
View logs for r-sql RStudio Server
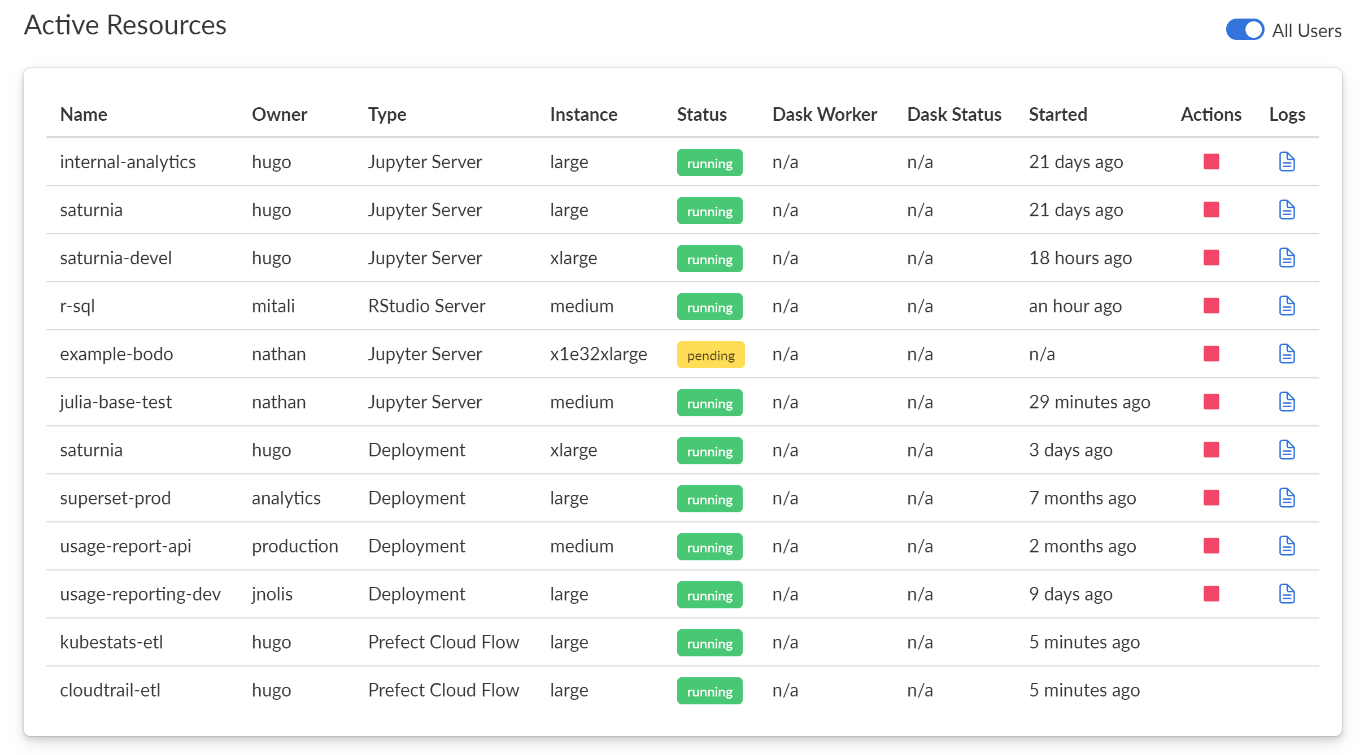1287,306
